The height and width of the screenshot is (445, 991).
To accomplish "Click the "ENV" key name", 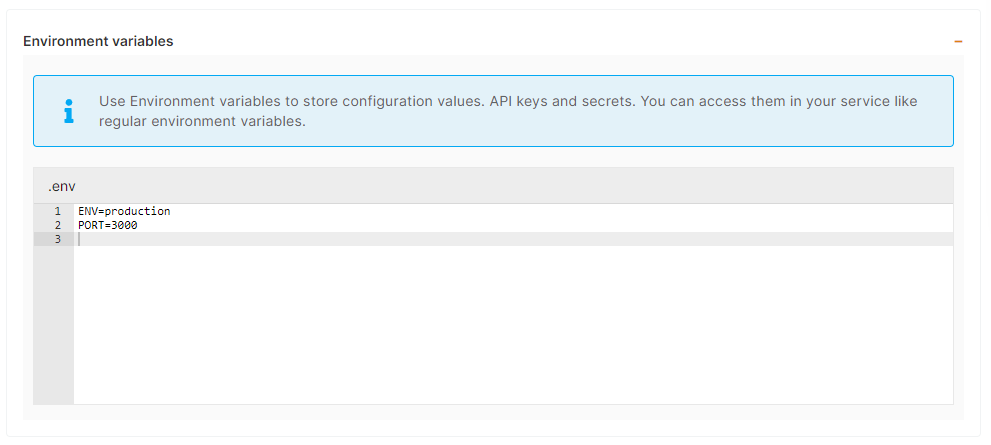I will tap(87, 212).
